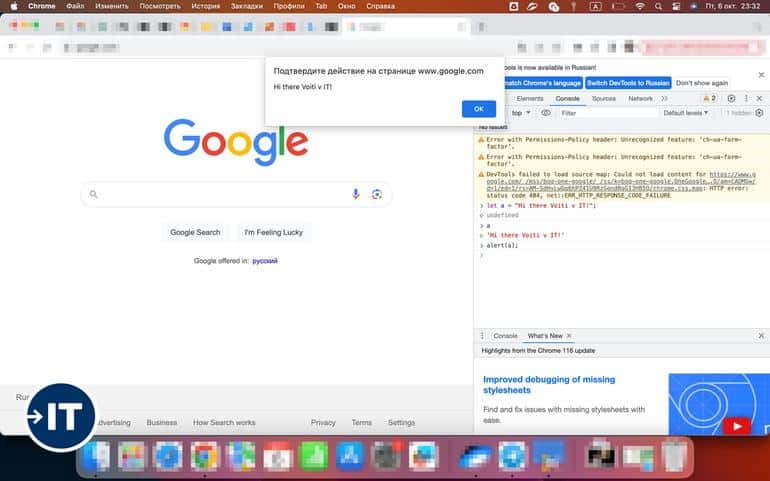
Task: Open the Chrome application menu
Action: coord(42,6)
